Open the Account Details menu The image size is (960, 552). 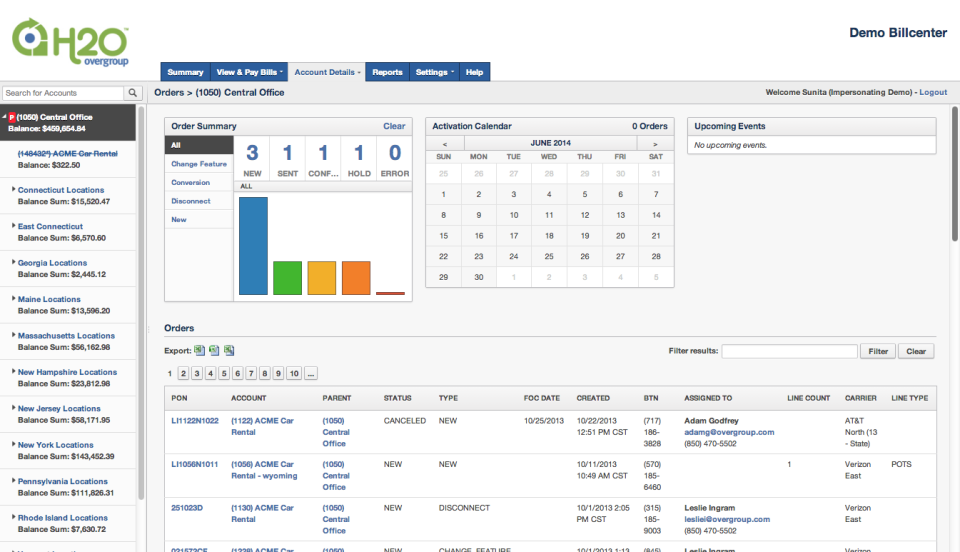(327, 72)
